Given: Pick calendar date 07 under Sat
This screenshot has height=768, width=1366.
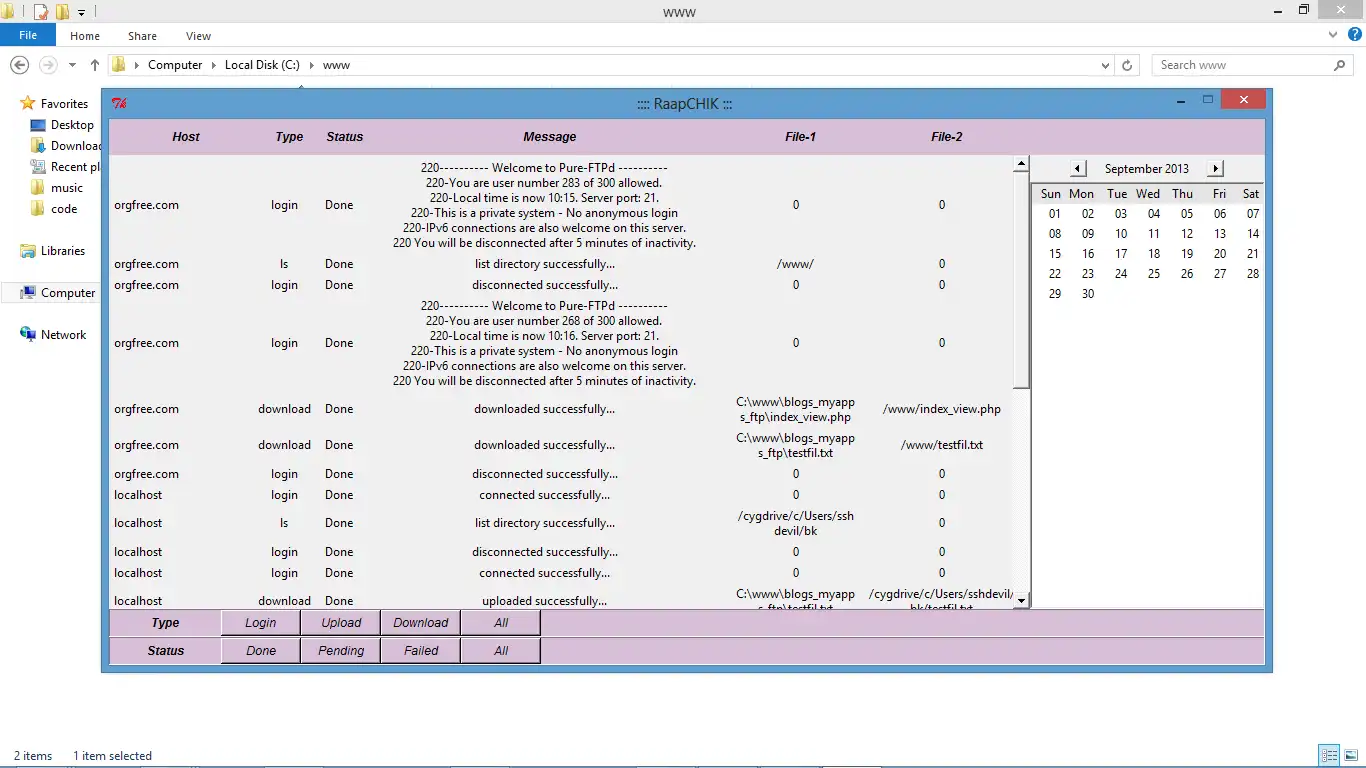Looking at the screenshot, I should (1253, 214).
